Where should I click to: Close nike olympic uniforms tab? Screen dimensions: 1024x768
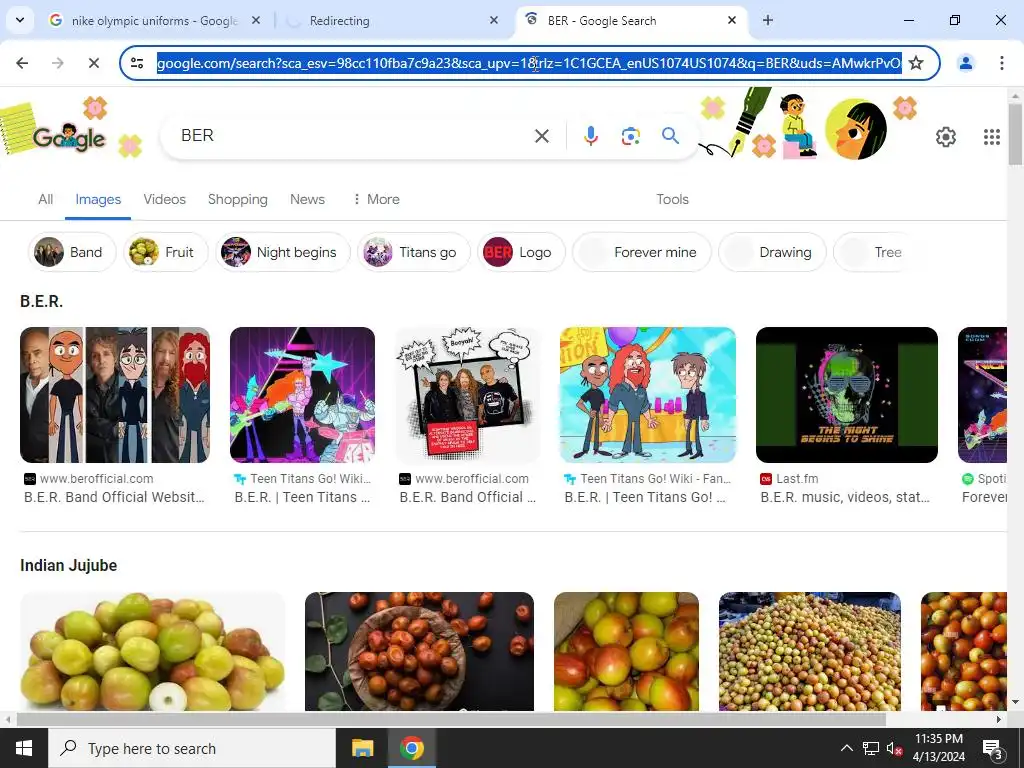[256, 20]
